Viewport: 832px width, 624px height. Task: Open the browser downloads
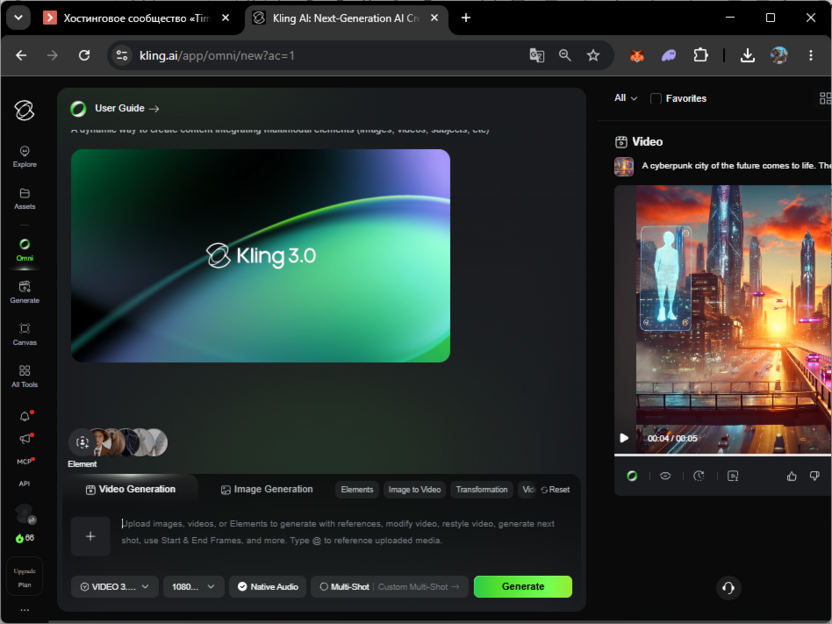point(747,55)
